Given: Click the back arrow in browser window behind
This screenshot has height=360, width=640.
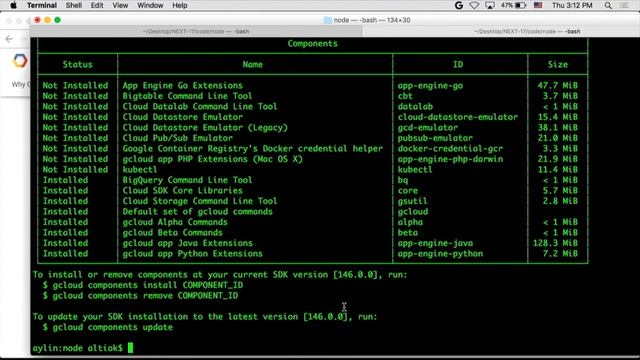Looking at the screenshot, I should click(9, 39).
